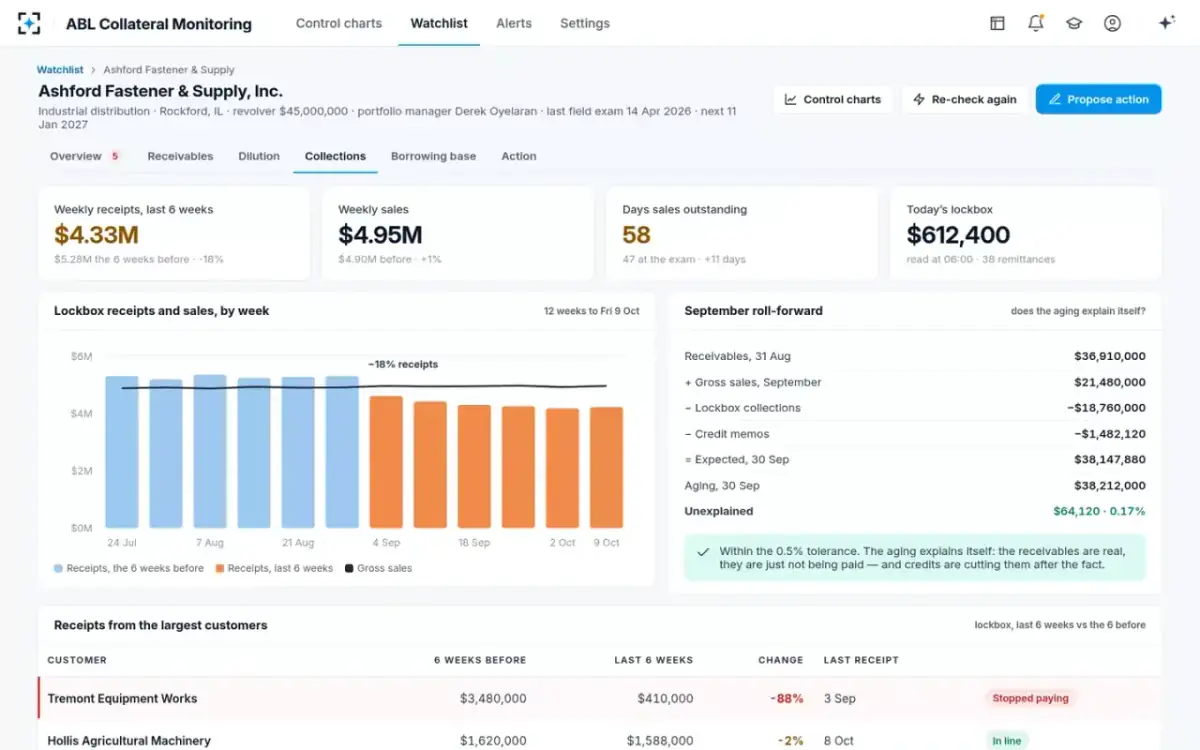Select the Collections tab
This screenshot has width=1200, height=750.
(335, 156)
